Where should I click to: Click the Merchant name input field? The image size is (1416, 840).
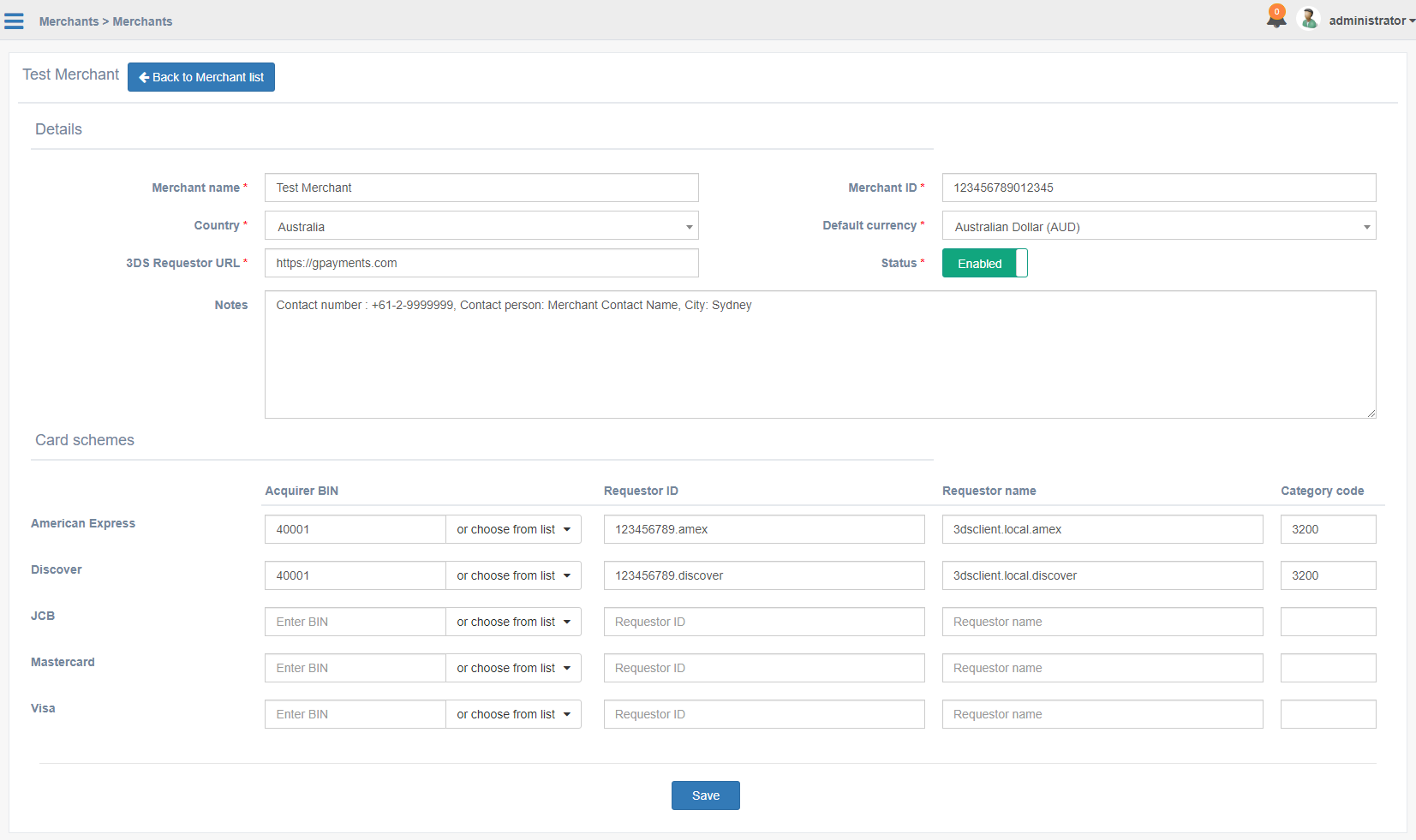coord(481,188)
